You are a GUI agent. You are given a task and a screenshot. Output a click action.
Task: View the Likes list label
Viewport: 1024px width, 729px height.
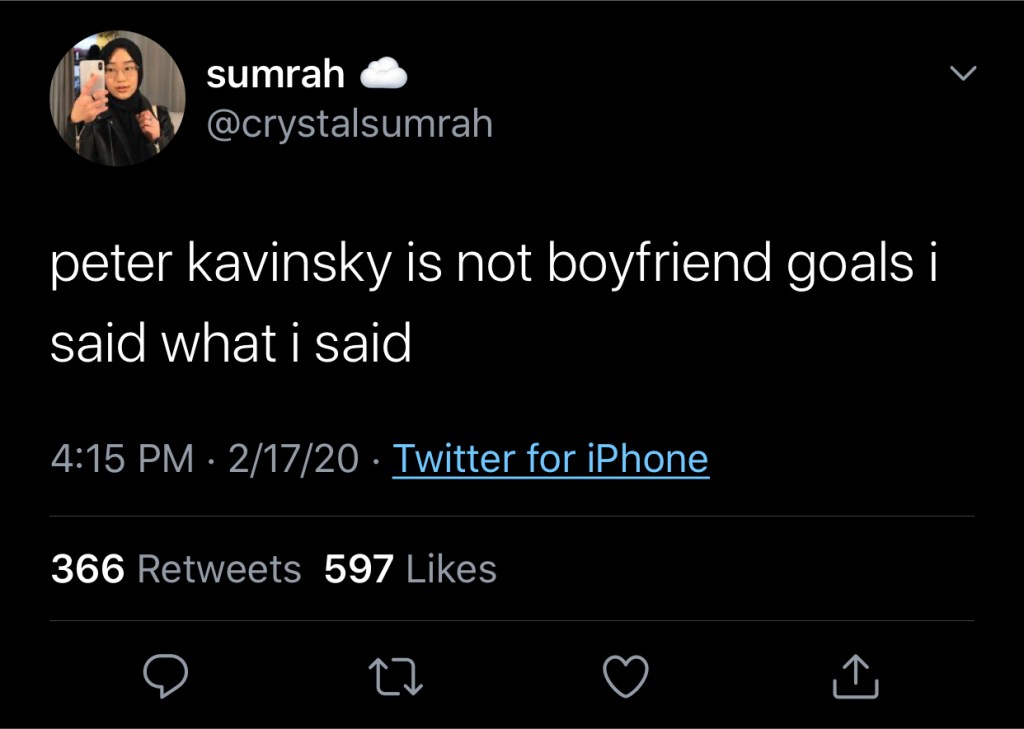click(x=451, y=569)
